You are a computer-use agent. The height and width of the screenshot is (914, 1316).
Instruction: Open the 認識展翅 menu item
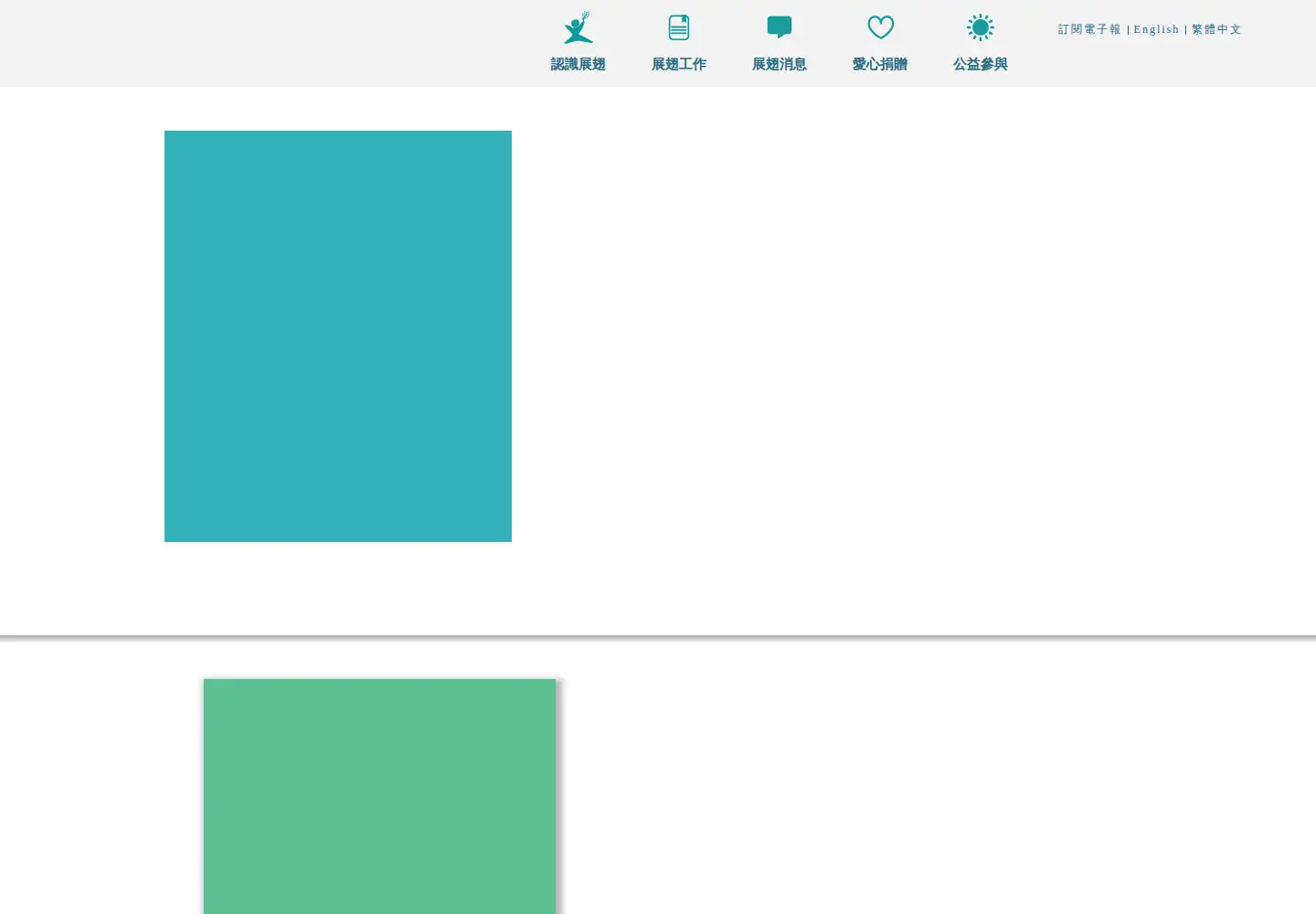pos(578,64)
